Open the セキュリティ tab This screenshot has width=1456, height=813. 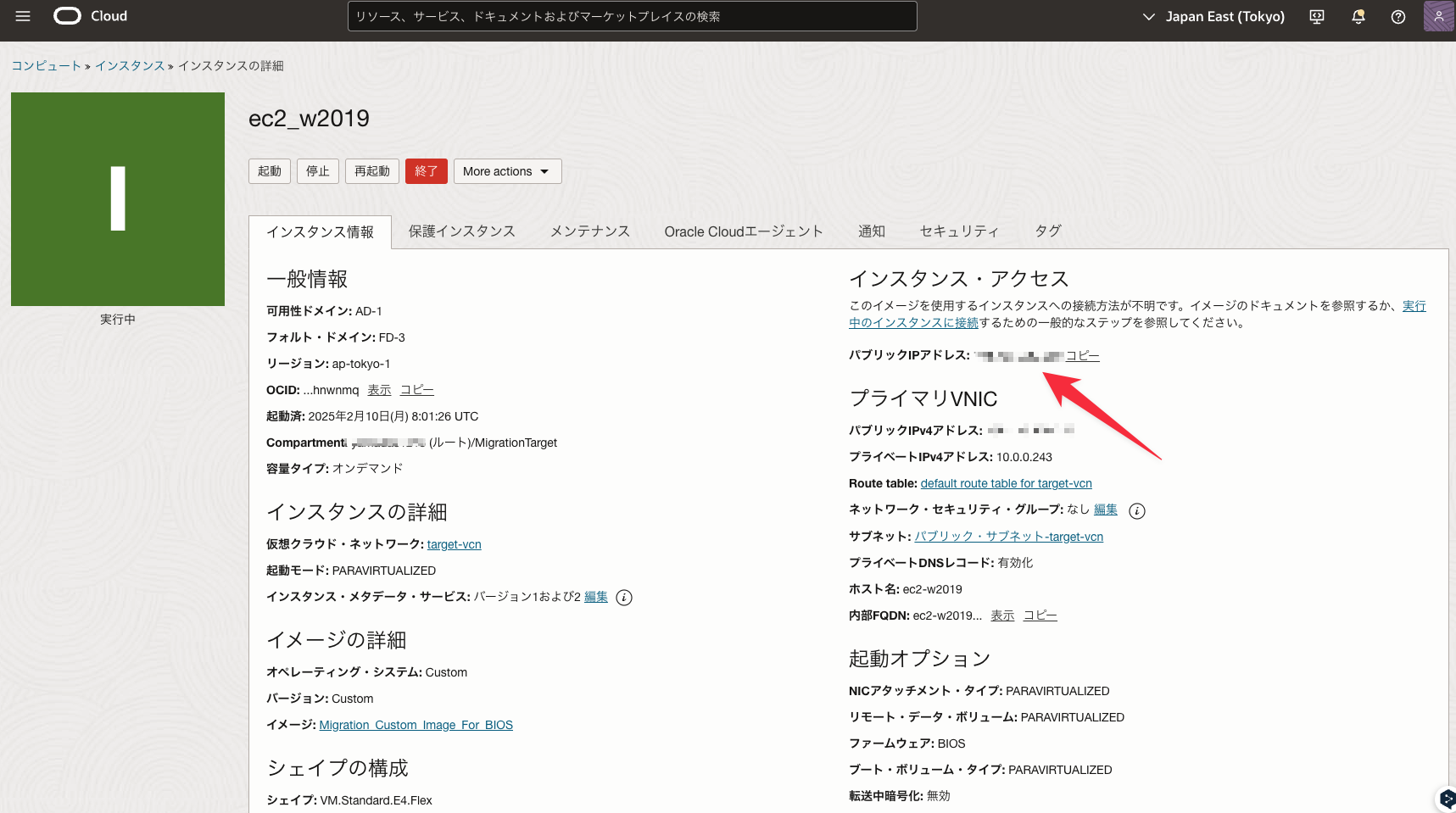(960, 231)
